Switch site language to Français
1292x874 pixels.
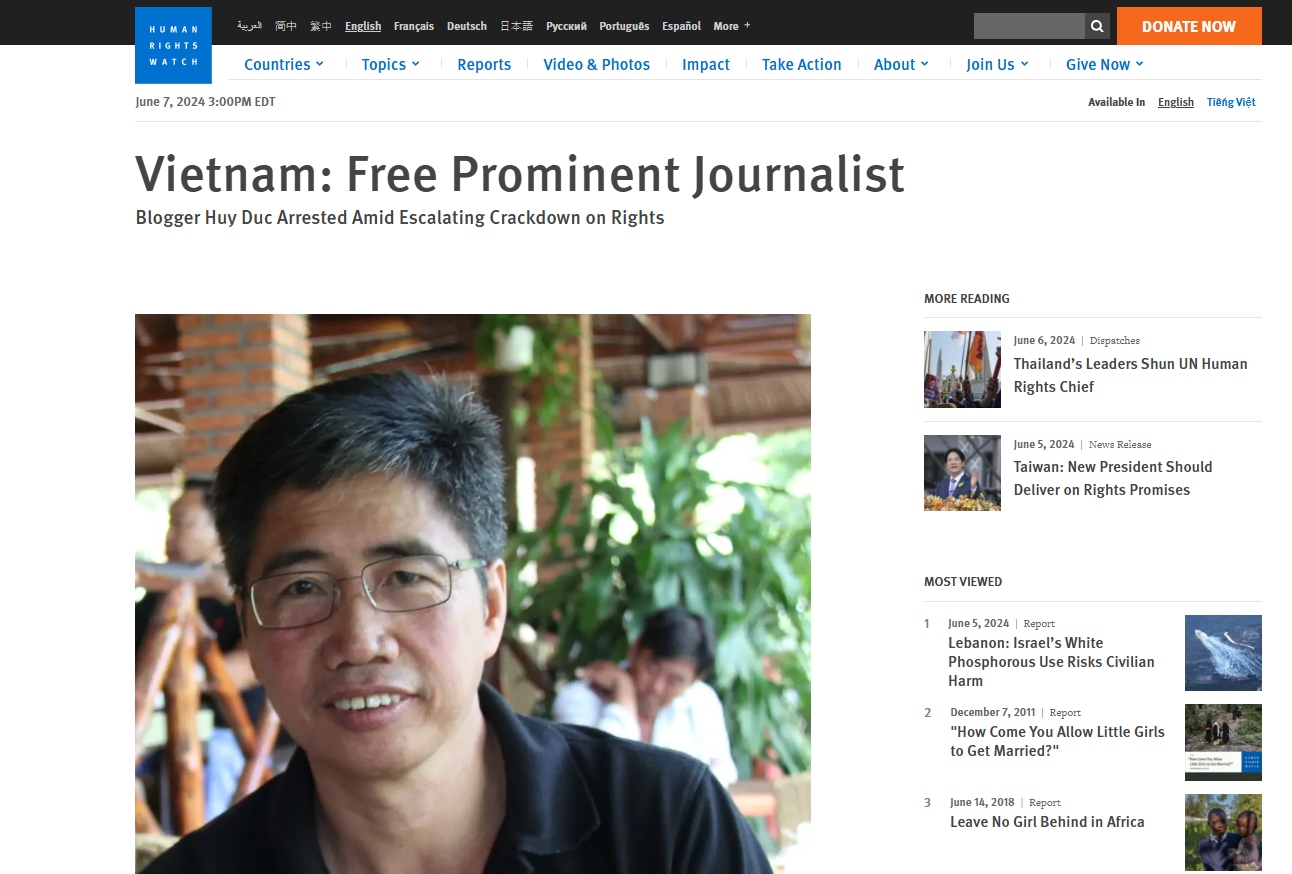pos(414,26)
